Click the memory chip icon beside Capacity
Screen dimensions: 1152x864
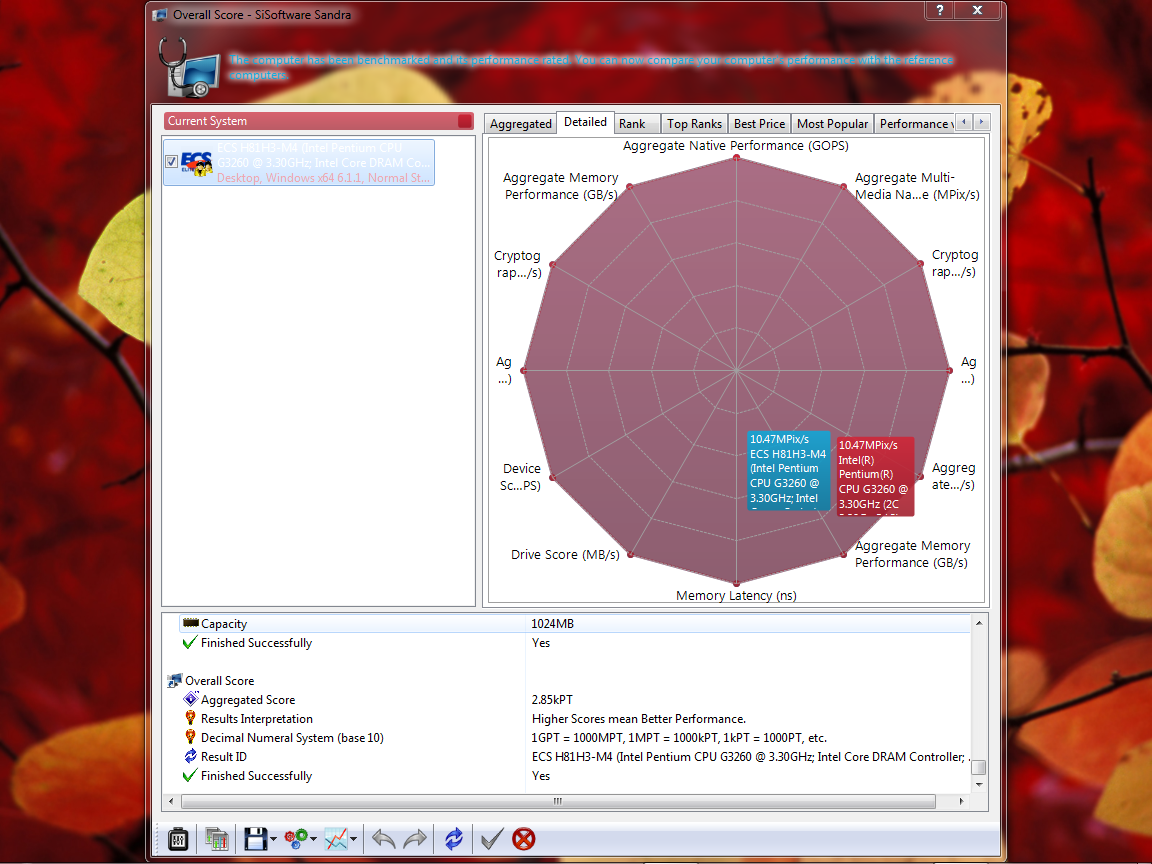pyautogui.click(x=191, y=623)
